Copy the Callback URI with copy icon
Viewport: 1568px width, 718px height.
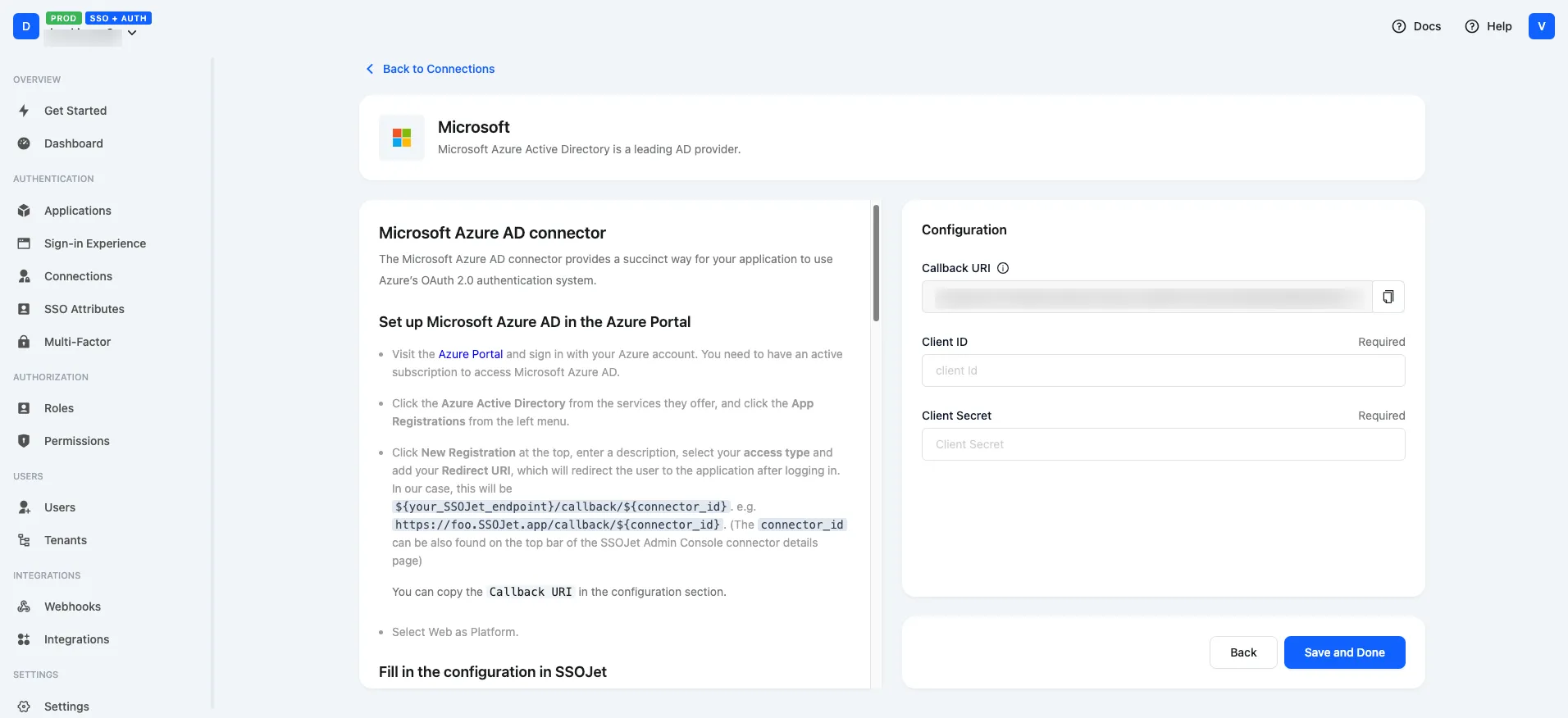coord(1388,297)
